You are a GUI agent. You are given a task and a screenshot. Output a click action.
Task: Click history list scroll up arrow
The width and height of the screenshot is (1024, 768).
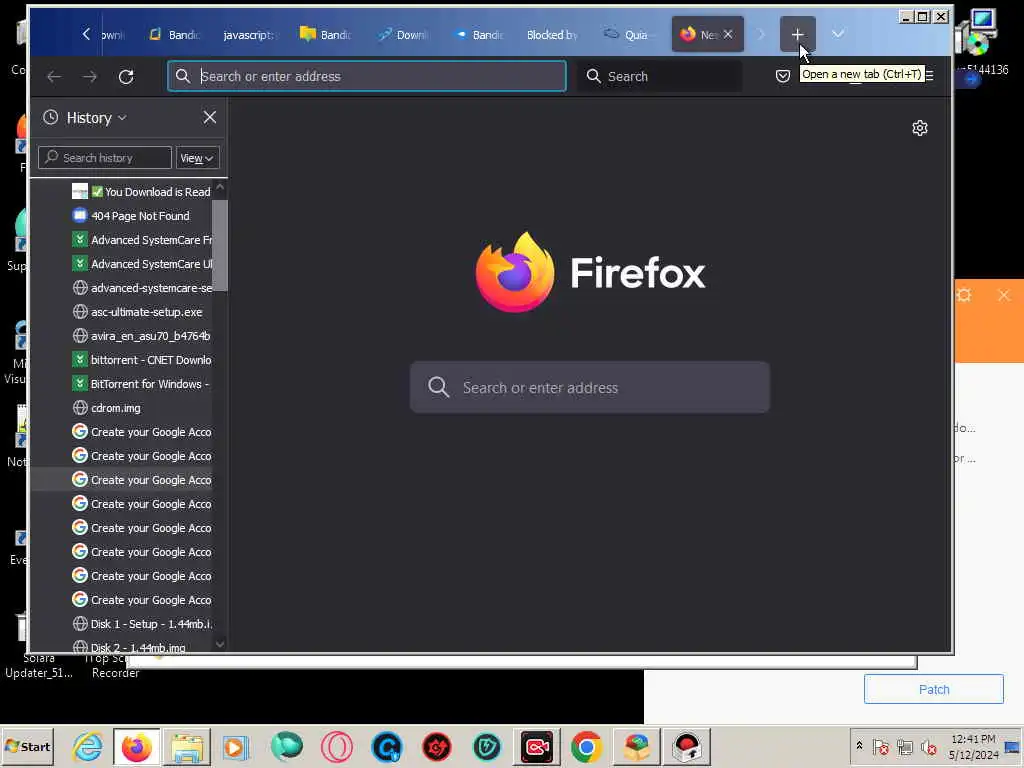pyautogui.click(x=220, y=187)
